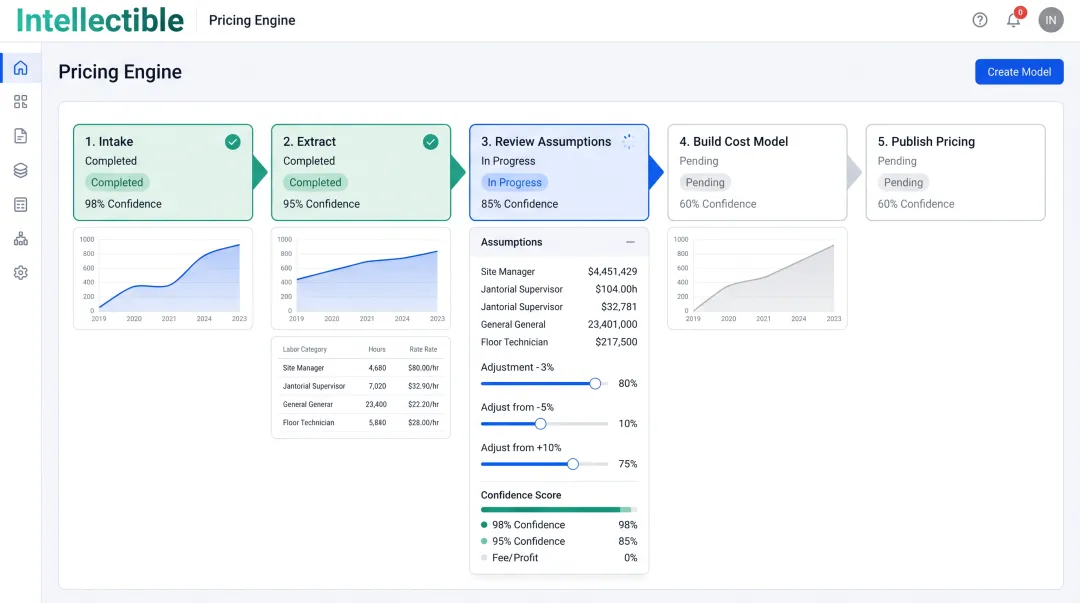The width and height of the screenshot is (1080, 603).
Task: Click the $4,451,429 Site Manager value
Action: [x=612, y=272]
